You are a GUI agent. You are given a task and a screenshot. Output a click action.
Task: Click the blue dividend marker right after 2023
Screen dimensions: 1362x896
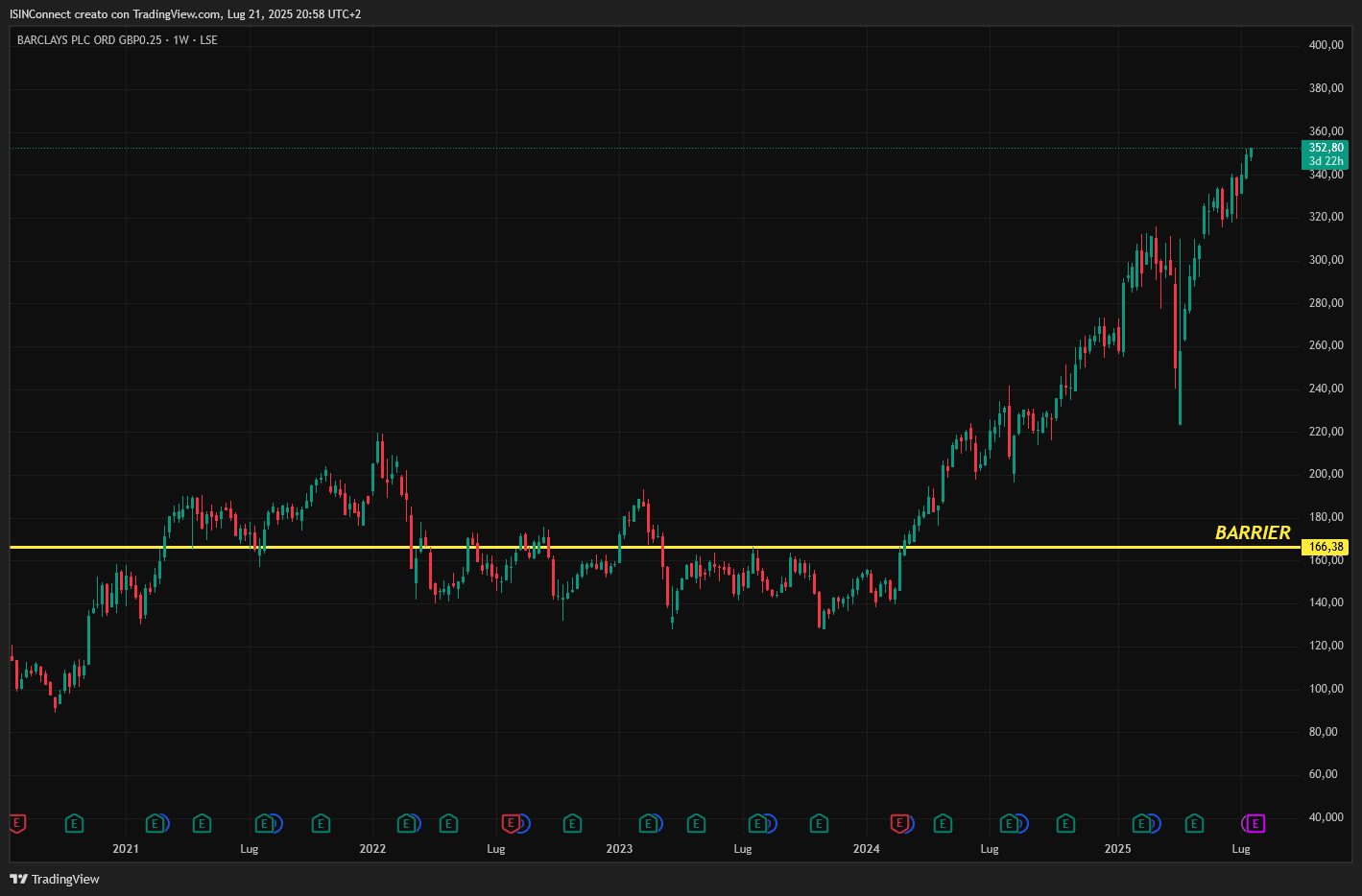click(658, 823)
